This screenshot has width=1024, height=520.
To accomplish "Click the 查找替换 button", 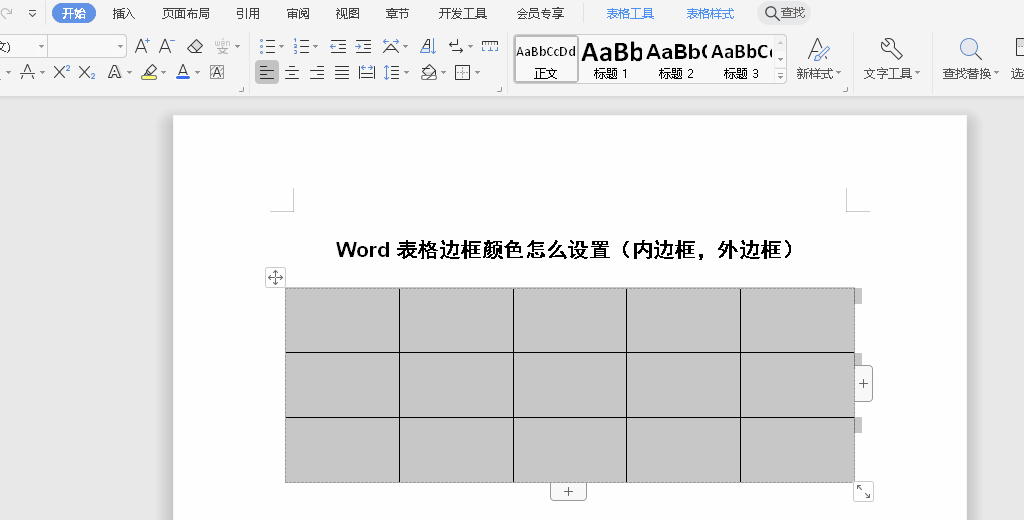I will click(969, 60).
